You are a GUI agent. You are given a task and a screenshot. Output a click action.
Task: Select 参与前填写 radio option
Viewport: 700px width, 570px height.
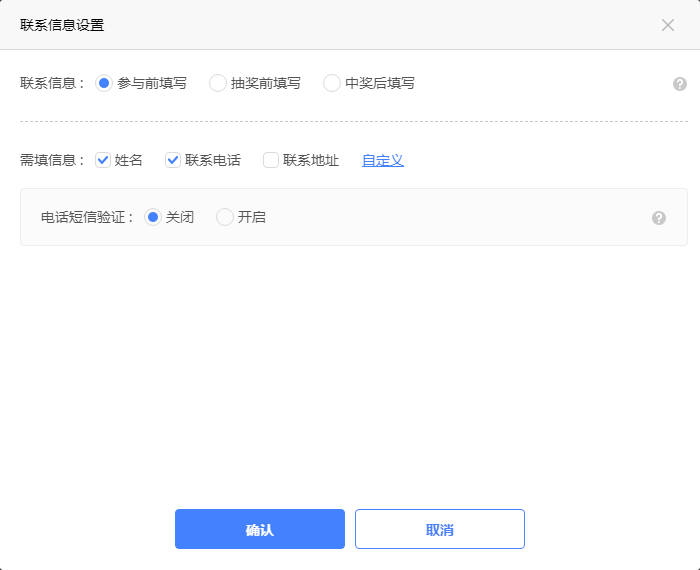[103, 84]
